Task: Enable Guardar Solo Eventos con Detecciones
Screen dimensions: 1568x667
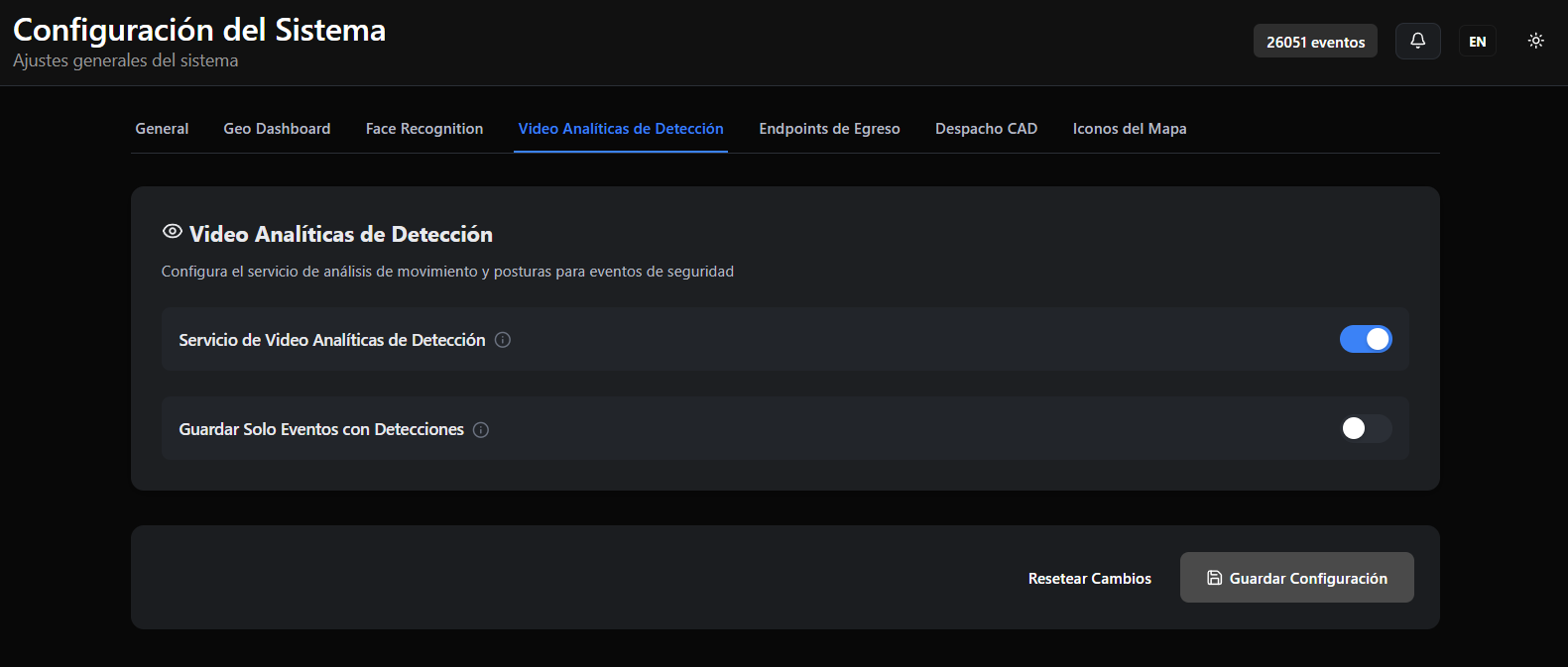Action: click(x=1366, y=428)
